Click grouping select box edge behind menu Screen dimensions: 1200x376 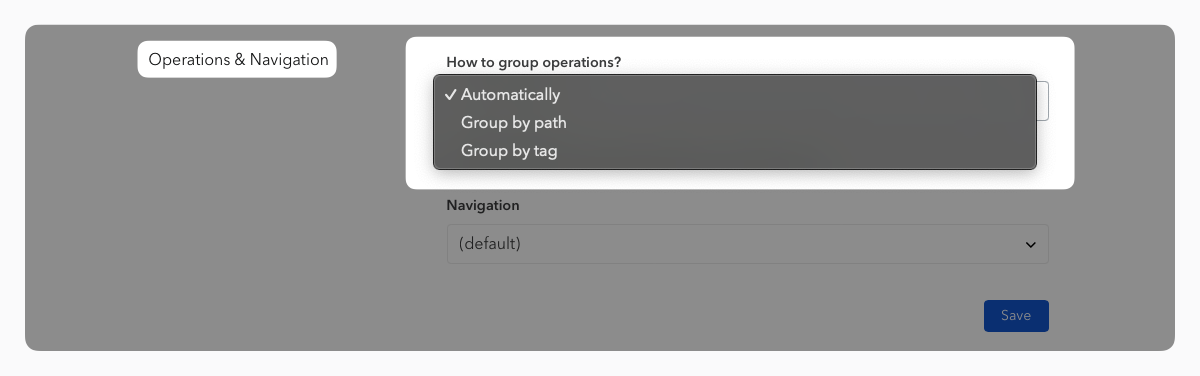pos(1043,101)
